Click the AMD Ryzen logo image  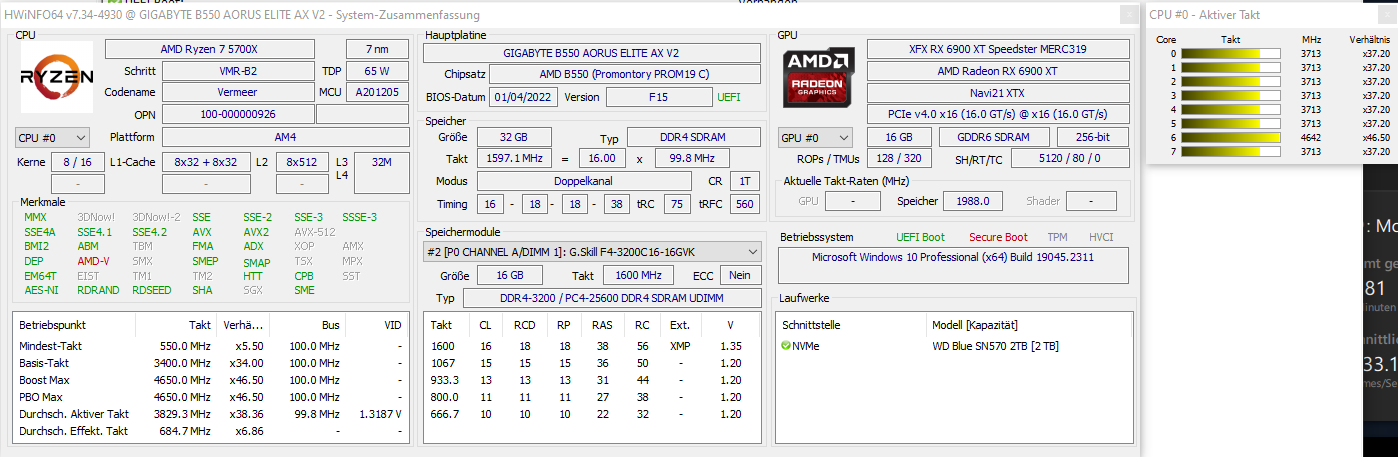(57, 77)
